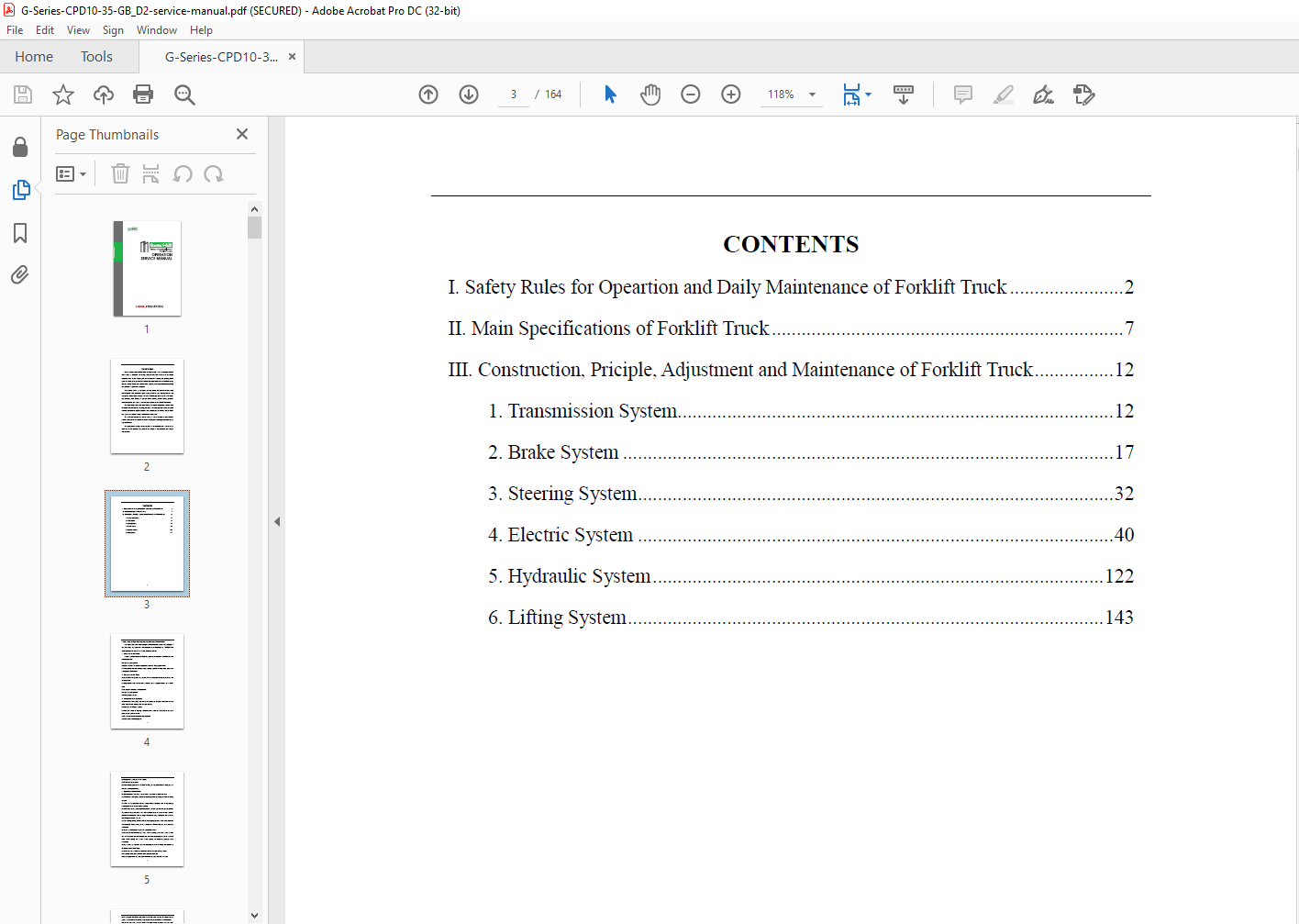Select page 2 thumbnail

tap(147, 406)
